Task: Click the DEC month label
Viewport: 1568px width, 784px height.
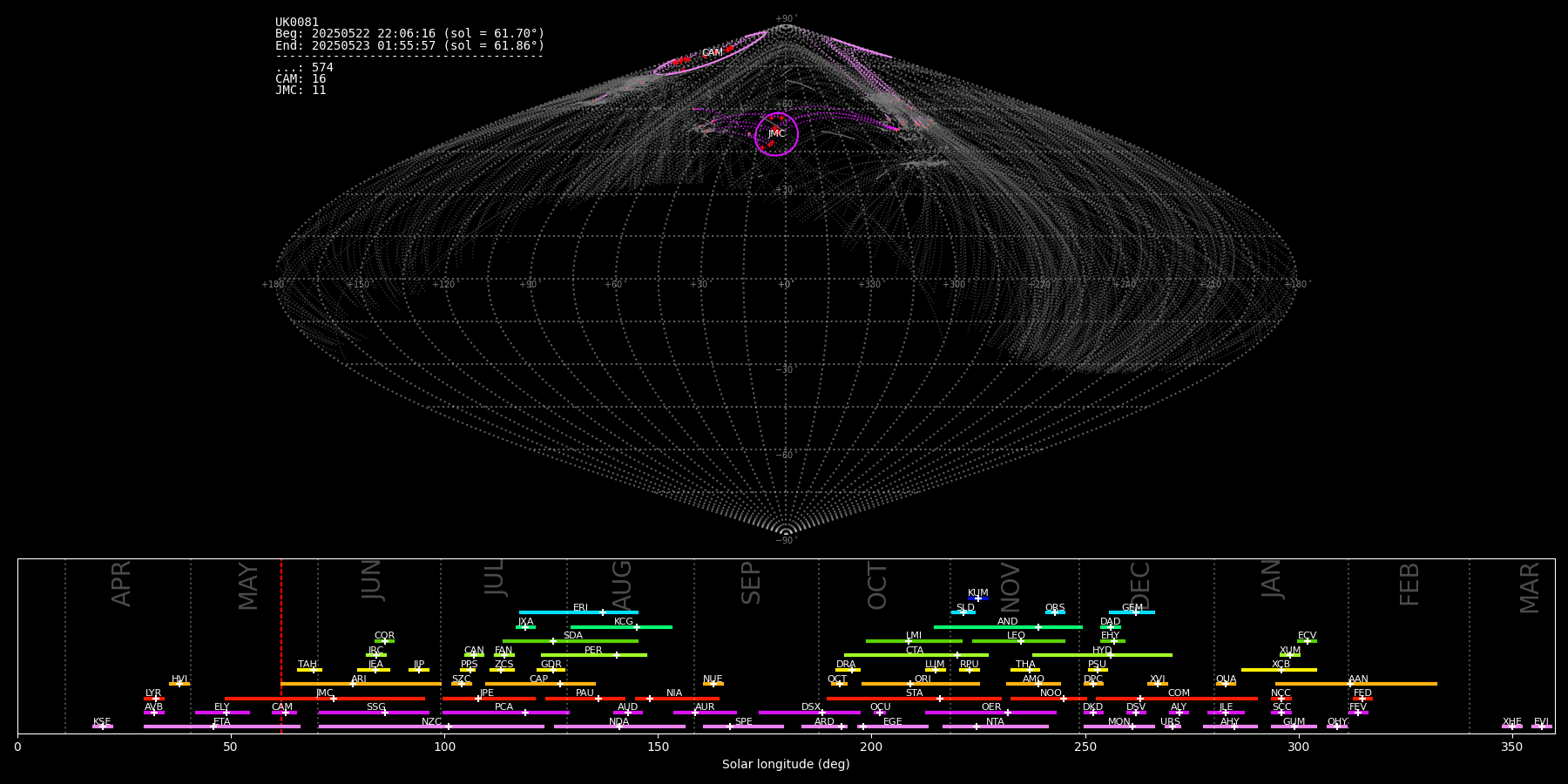Action: 1140,585
